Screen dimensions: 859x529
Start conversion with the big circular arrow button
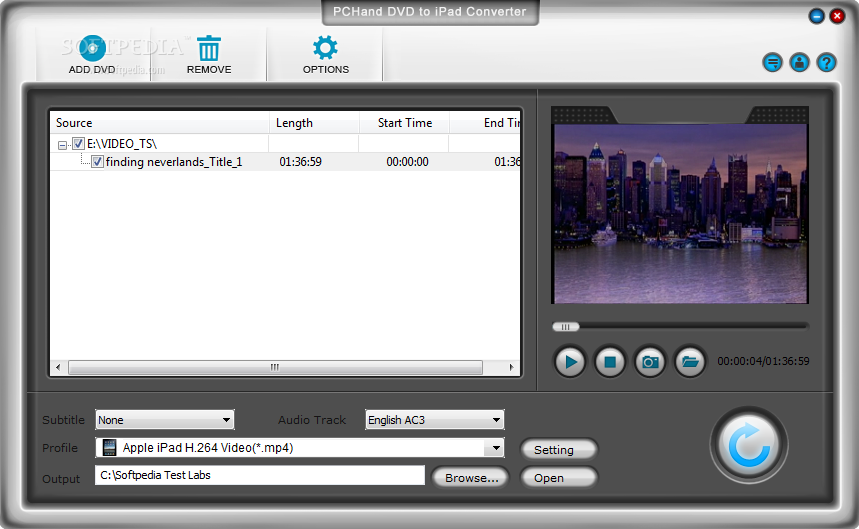(x=749, y=445)
